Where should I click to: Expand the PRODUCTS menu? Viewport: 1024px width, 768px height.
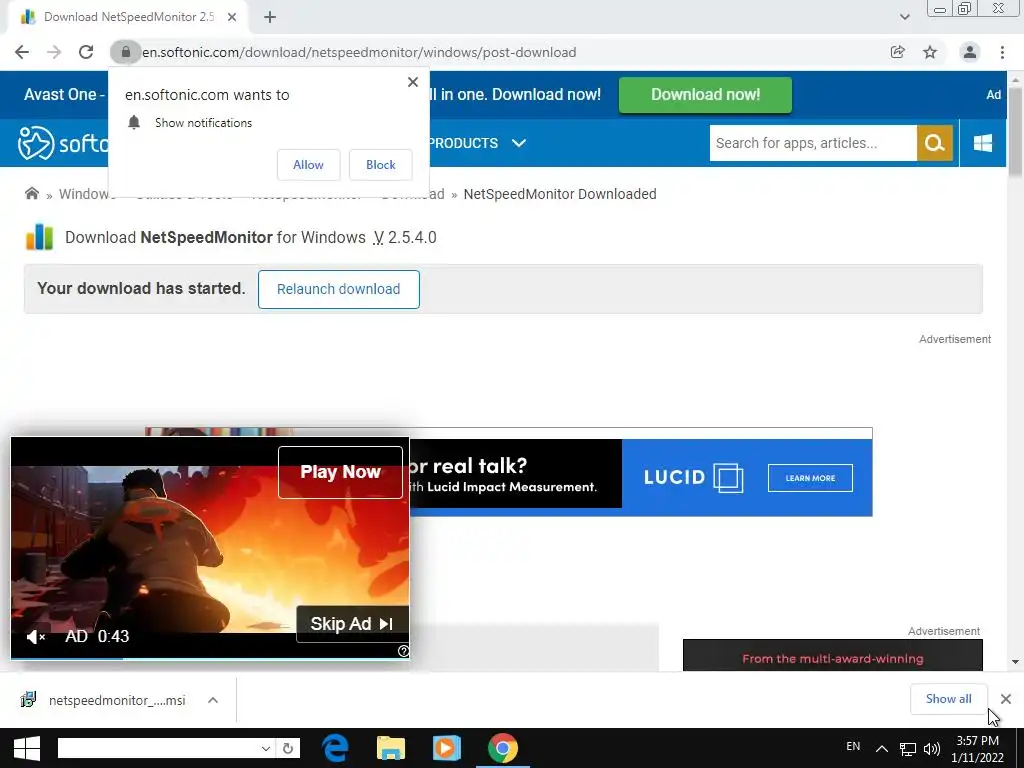pyautogui.click(x=477, y=143)
